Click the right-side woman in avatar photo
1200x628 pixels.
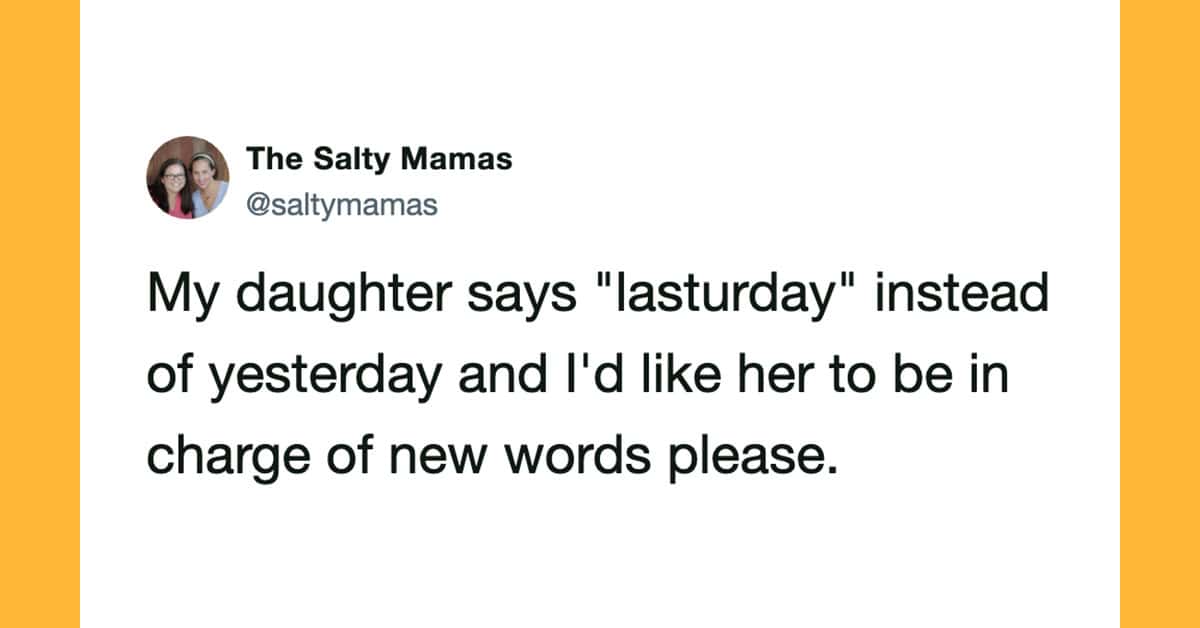pyautogui.click(x=205, y=178)
